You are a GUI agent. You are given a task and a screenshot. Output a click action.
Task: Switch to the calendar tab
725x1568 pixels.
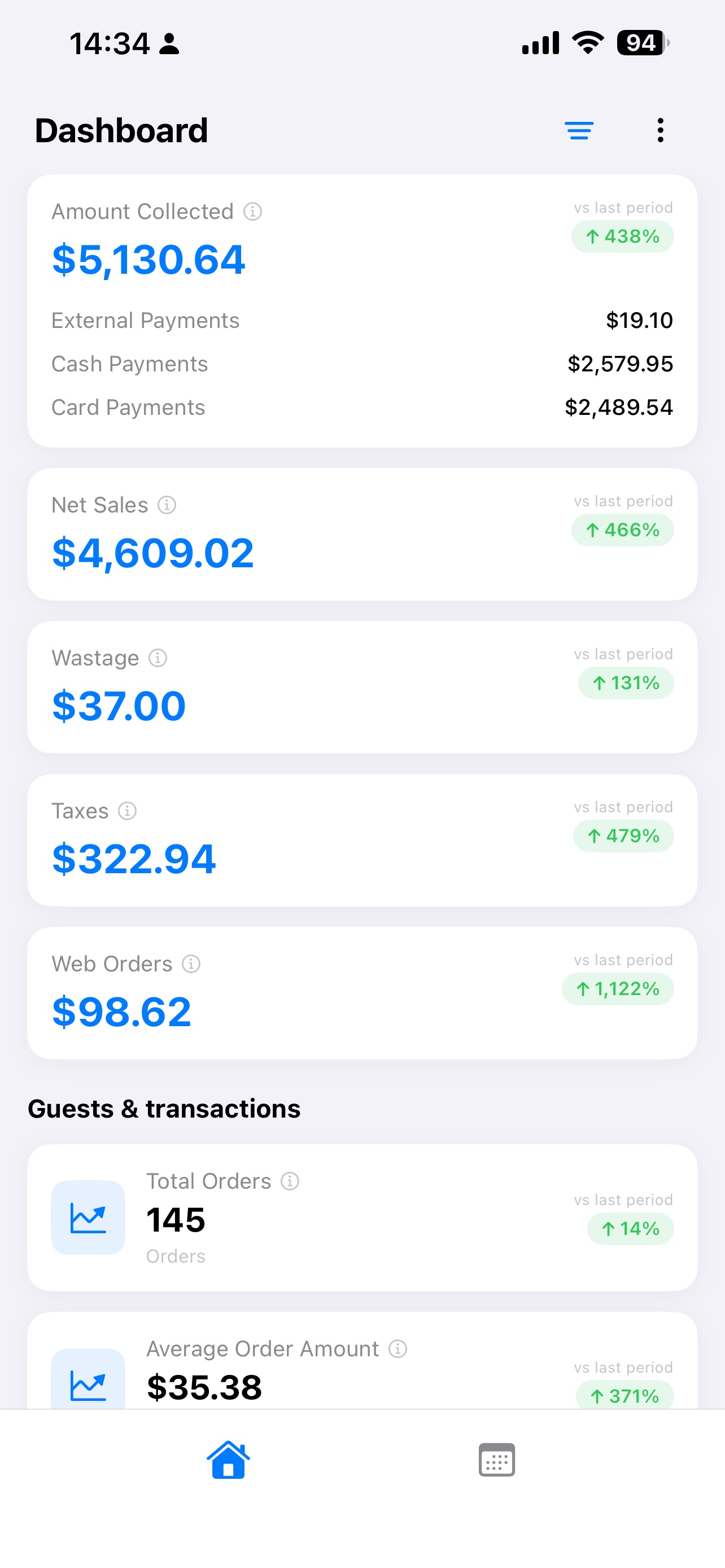coord(497,1460)
